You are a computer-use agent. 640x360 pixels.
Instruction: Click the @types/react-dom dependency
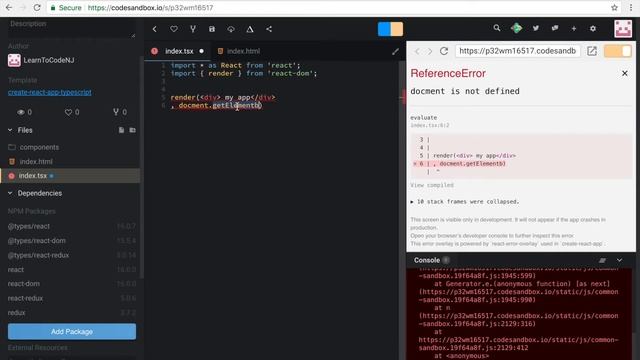[71, 240]
